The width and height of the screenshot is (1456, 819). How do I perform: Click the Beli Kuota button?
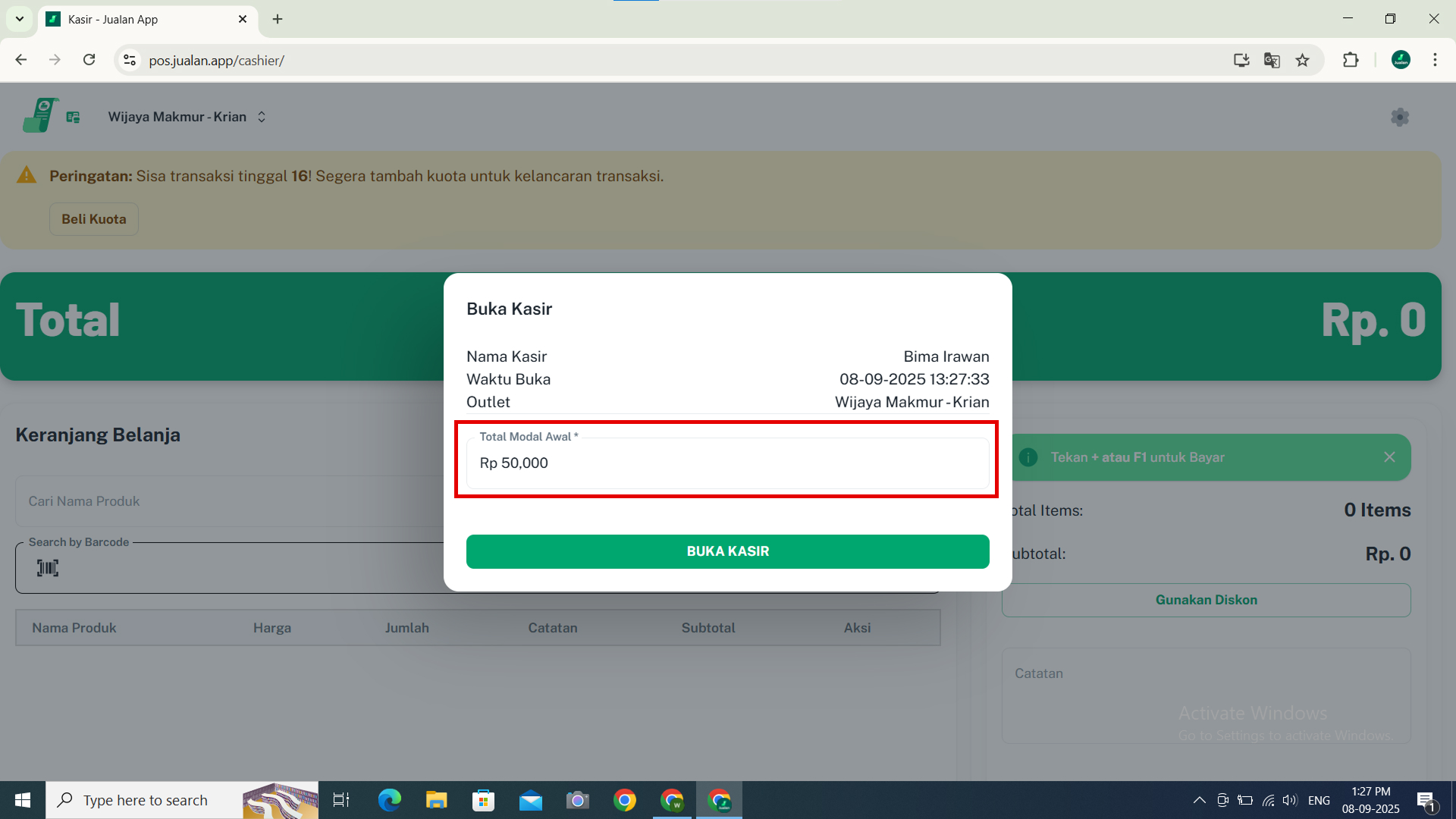pyautogui.click(x=94, y=219)
